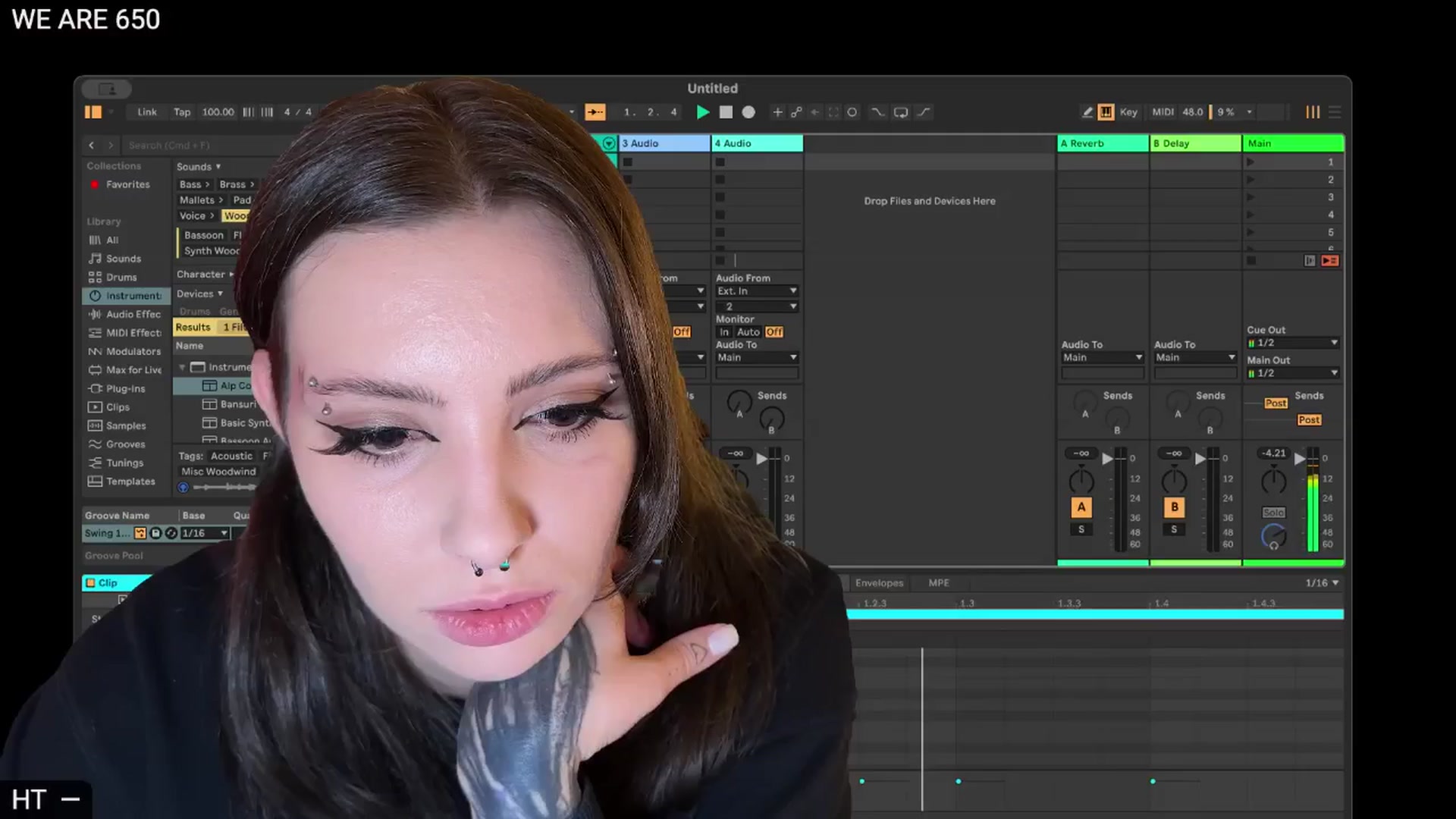Open the clip grid 1/16 dropdown
The width and height of the screenshot is (1456, 819).
(1322, 583)
